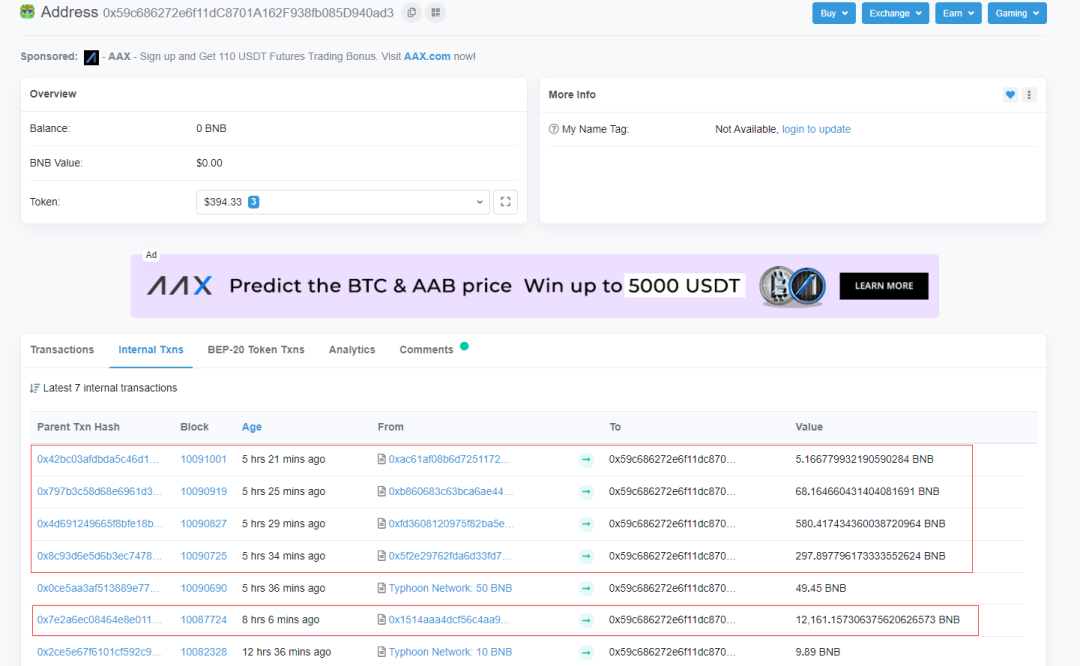Click the My Name Tag help icon
Screen dimensions: 1080x666
[x=553, y=129]
